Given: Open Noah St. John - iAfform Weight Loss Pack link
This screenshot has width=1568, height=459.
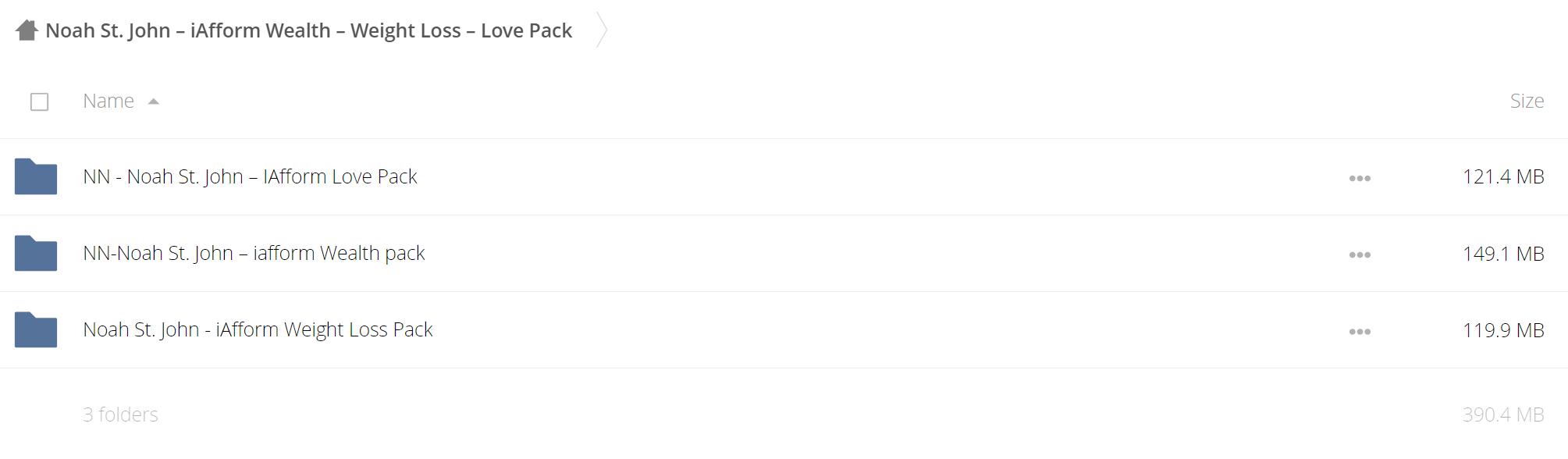Looking at the screenshot, I should pos(258,329).
